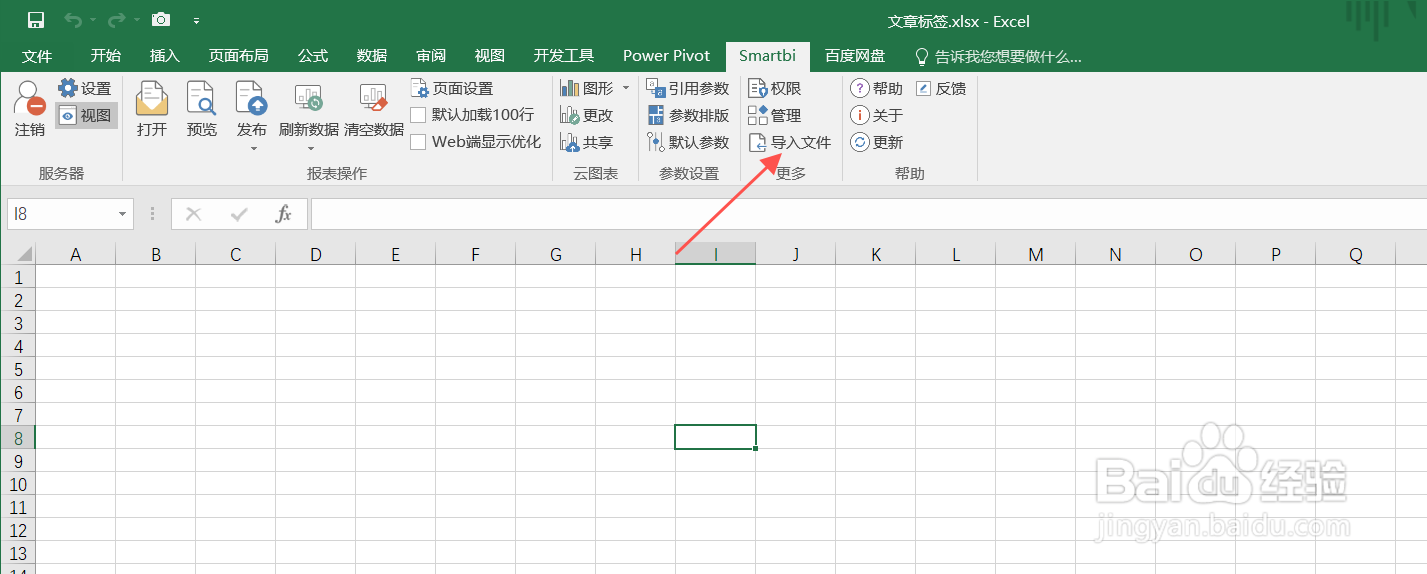Click the Save icon in quick access toolbar
Viewport: 1427px width, 574px height.
click(35, 20)
